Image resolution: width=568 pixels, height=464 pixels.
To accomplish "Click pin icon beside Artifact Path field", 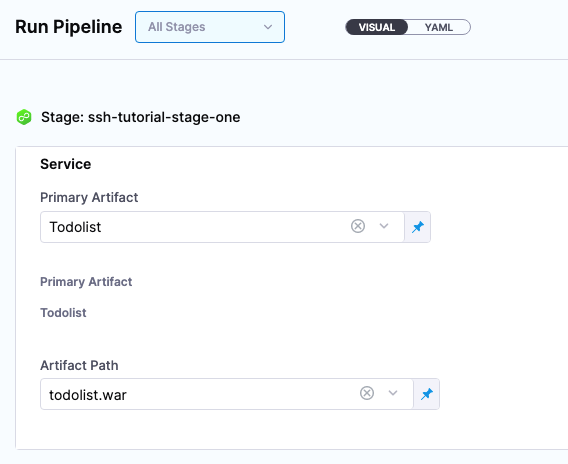I will pyautogui.click(x=427, y=394).
